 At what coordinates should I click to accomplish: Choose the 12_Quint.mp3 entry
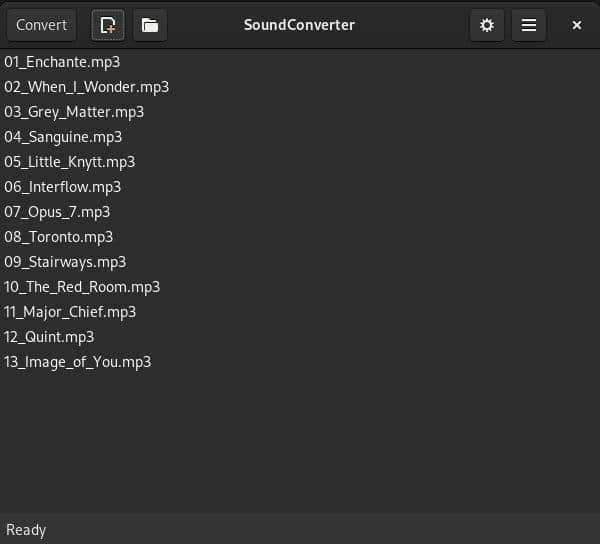pos(49,337)
